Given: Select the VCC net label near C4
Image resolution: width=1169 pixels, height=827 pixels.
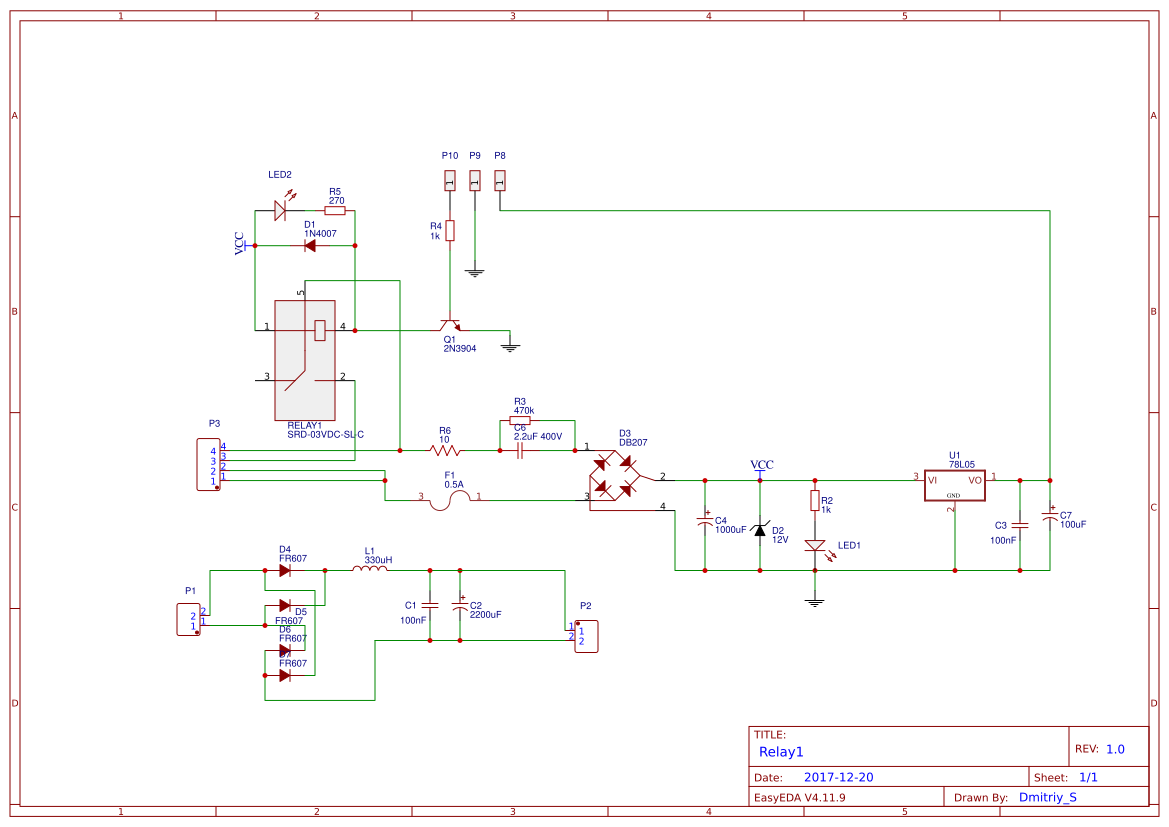Looking at the screenshot, I should point(763,464).
